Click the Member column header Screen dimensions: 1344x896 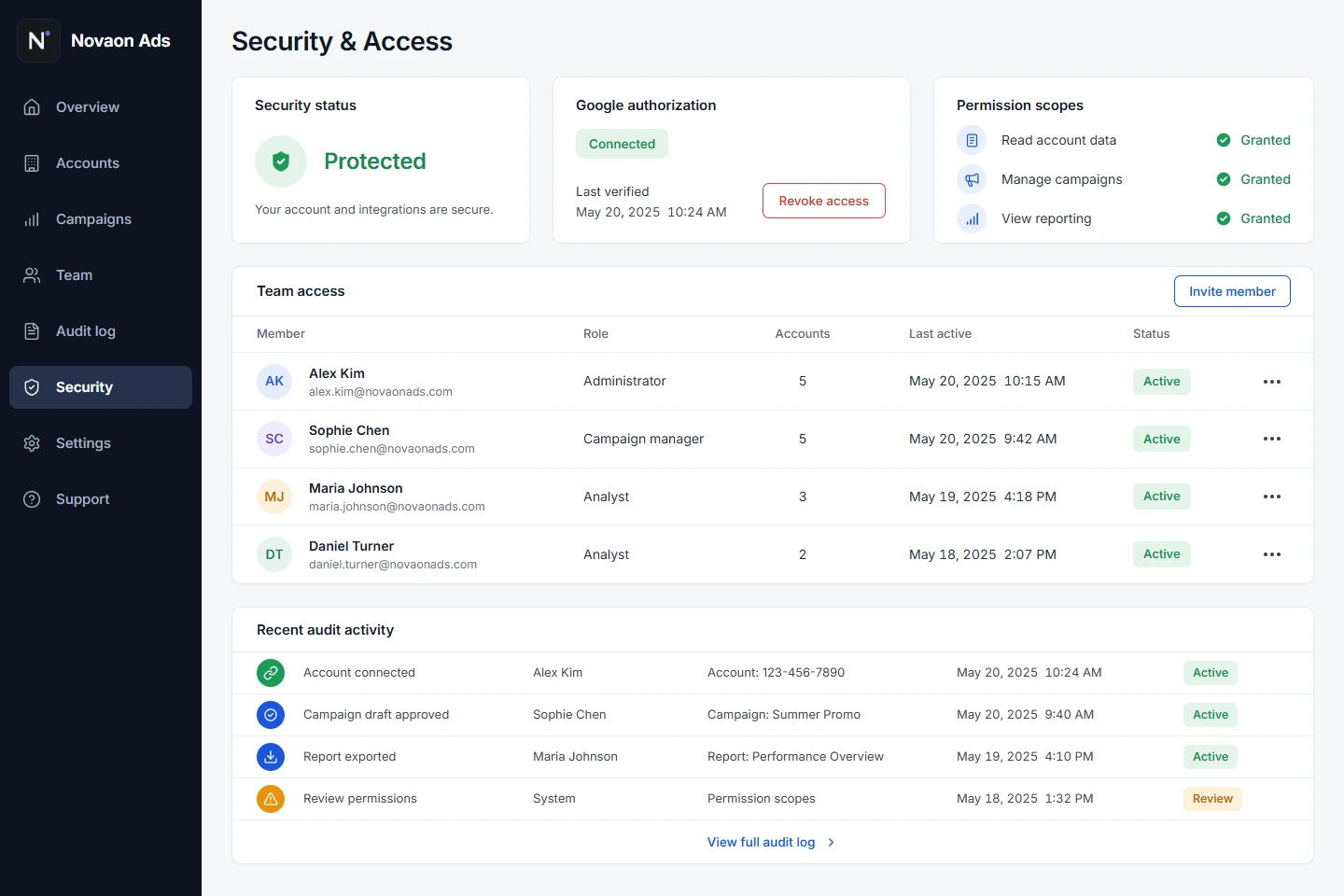[281, 334]
